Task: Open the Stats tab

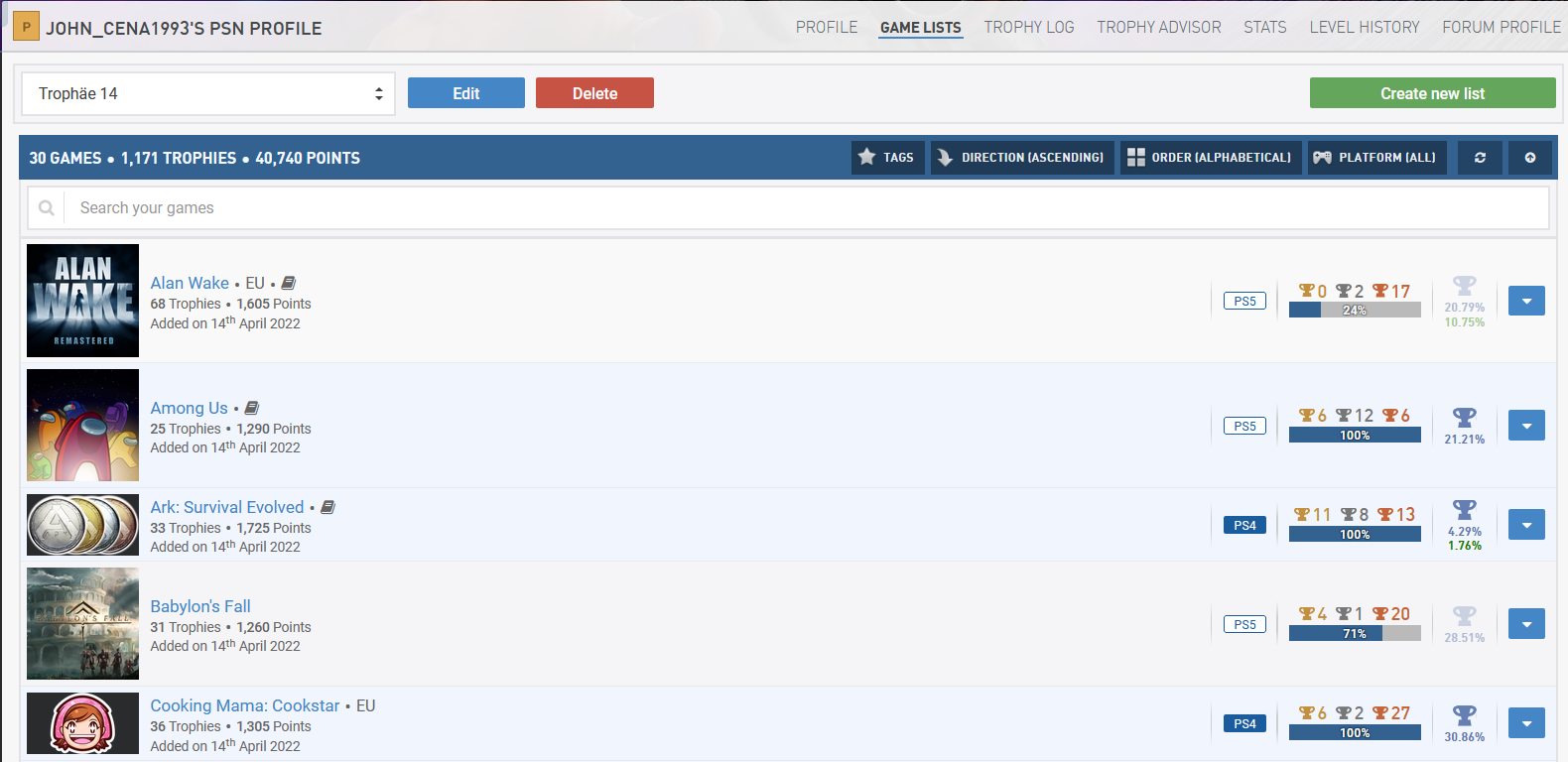Action: click(1265, 28)
